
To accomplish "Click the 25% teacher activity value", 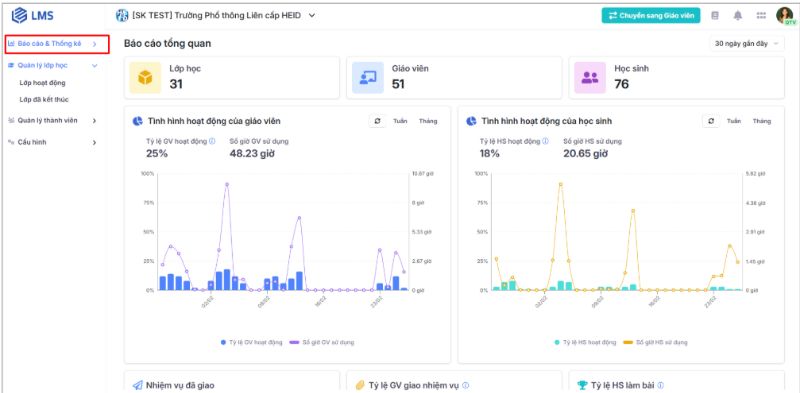I will pos(157,153).
